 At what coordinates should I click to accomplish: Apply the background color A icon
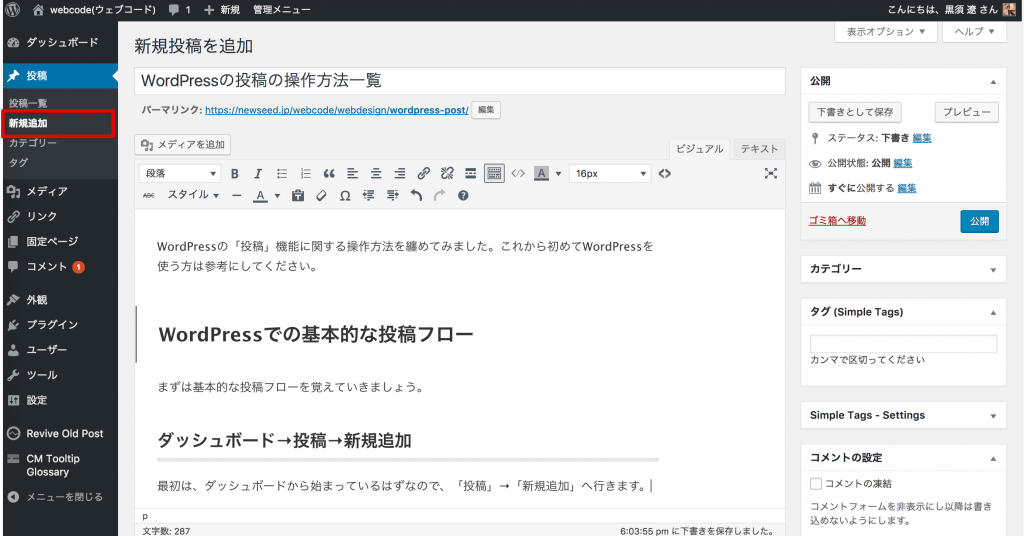[541, 174]
